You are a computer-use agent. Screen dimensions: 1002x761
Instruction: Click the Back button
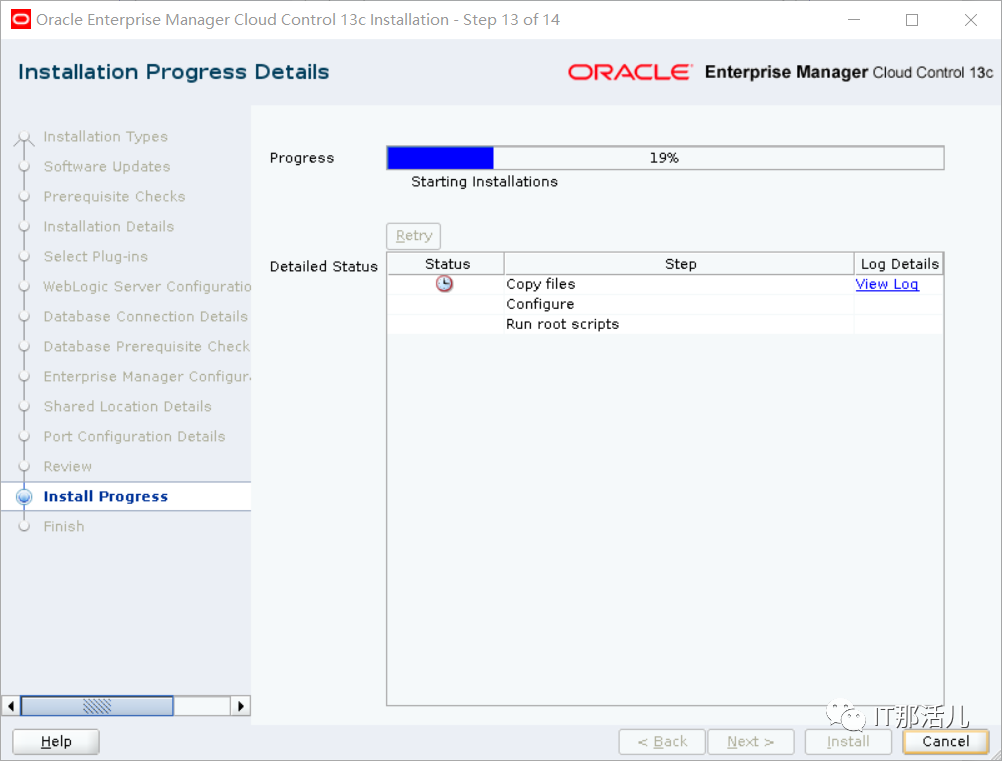pyautogui.click(x=662, y=741)
